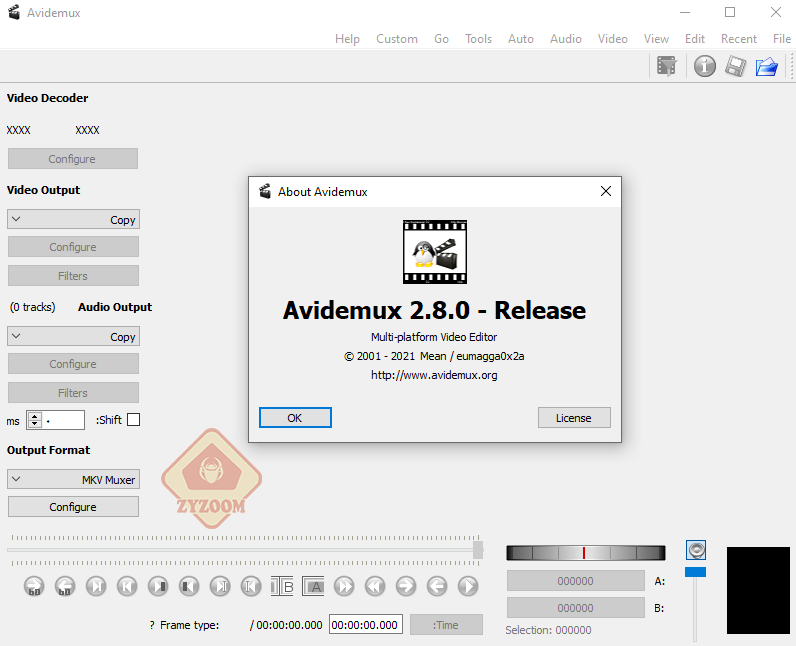Open the Edit menu

pos(694,39)
